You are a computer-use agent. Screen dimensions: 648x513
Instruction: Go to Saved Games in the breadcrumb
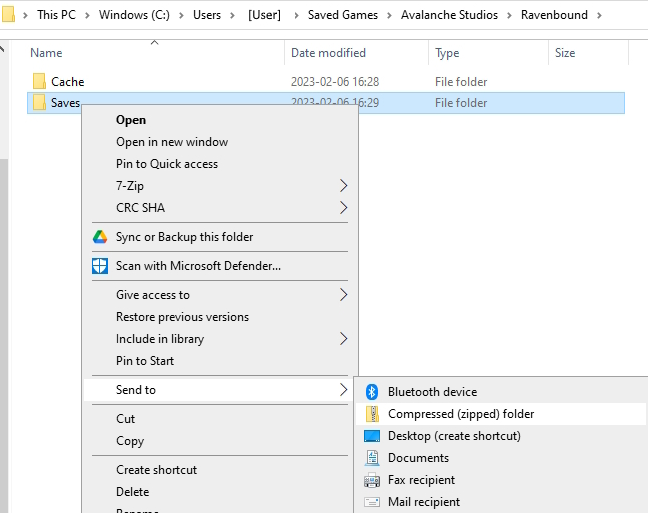[343, 15]
